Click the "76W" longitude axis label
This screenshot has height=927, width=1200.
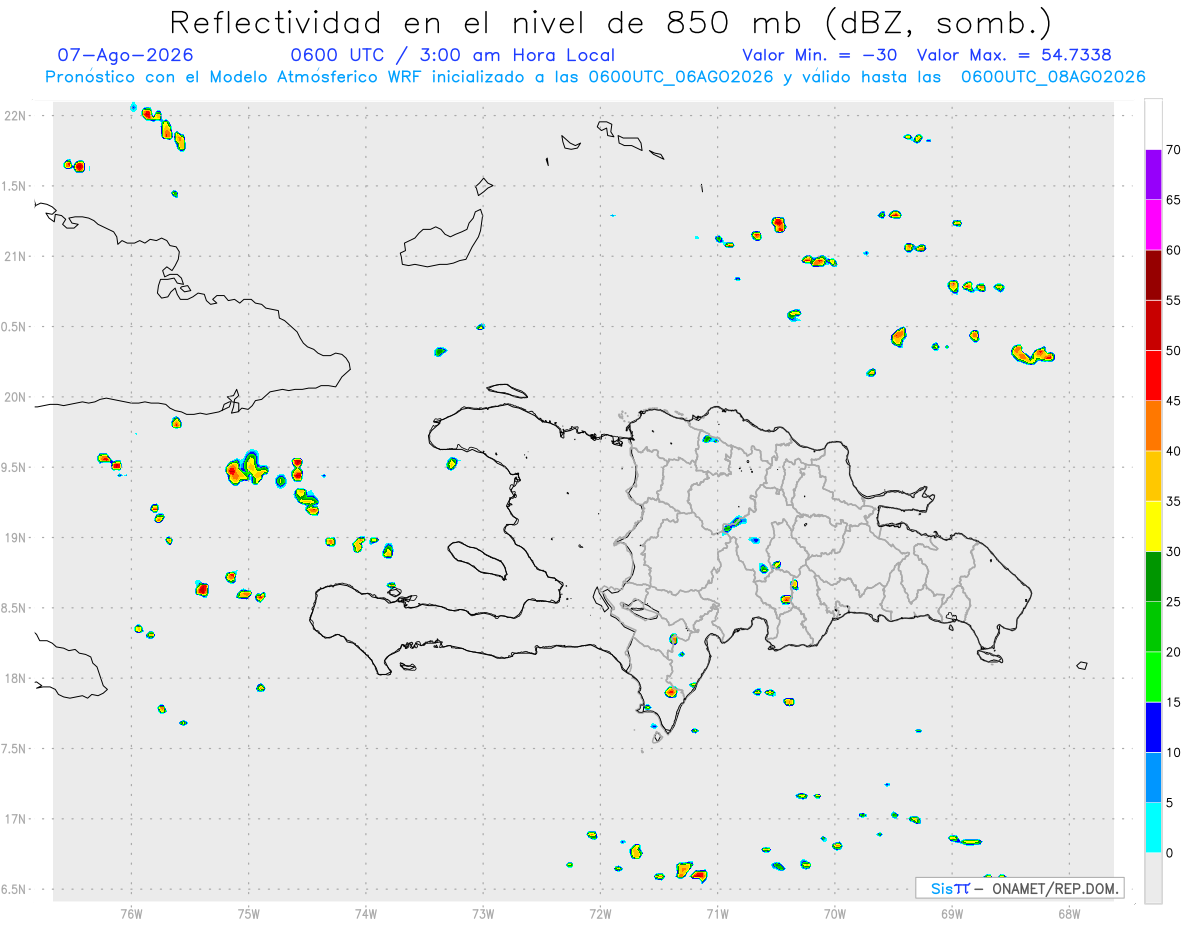(131, 913)
